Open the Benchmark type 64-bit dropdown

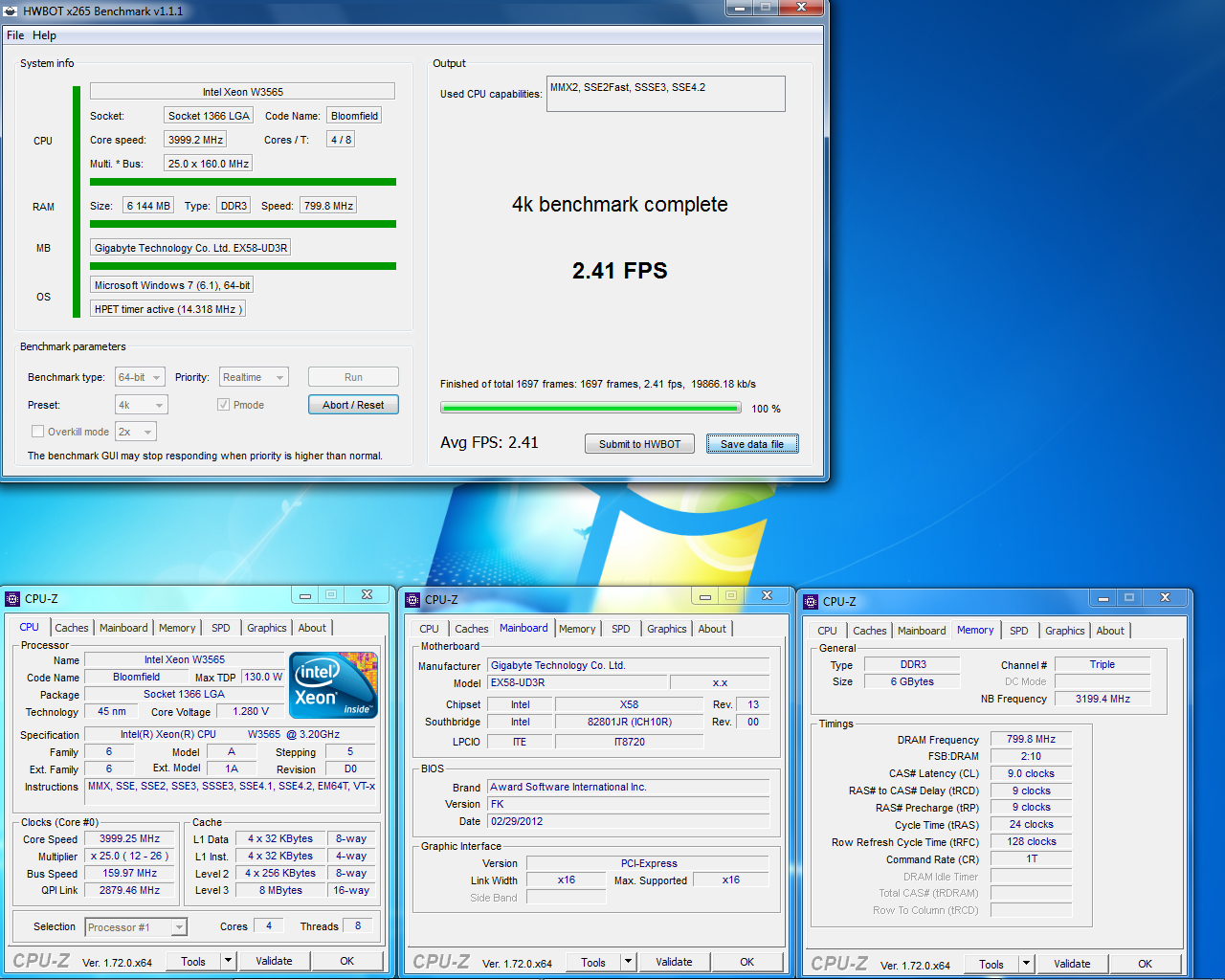coord(141,377)
